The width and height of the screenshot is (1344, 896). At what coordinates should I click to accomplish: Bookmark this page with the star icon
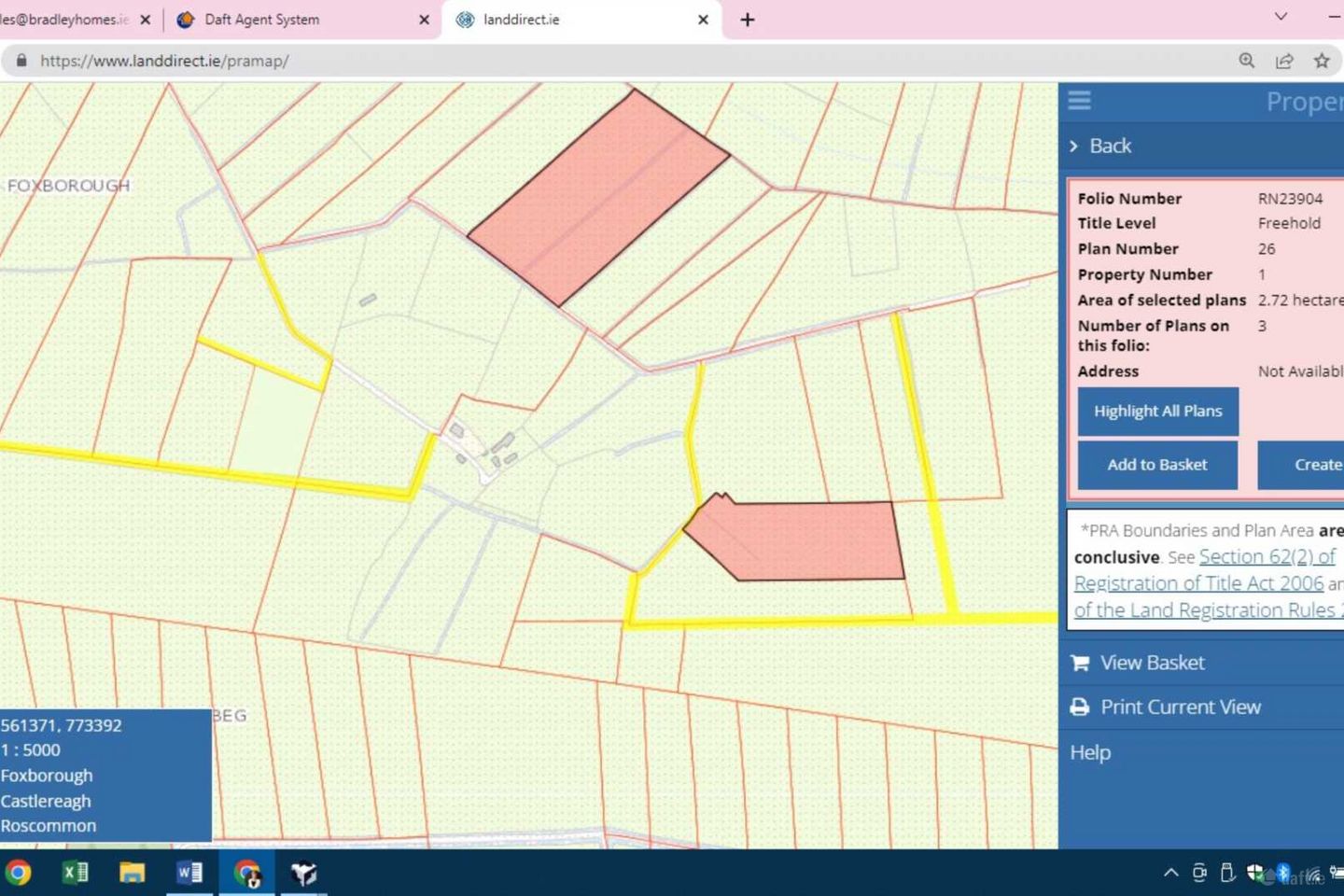(x=1322, y=61)
